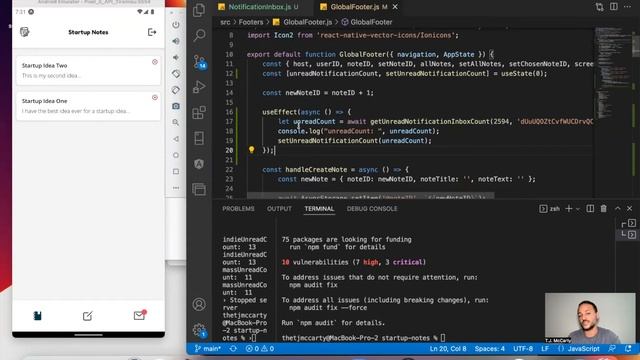
Task: Click 'npm audit fix --force' text in terminal
Action: [x=328, y=308]
